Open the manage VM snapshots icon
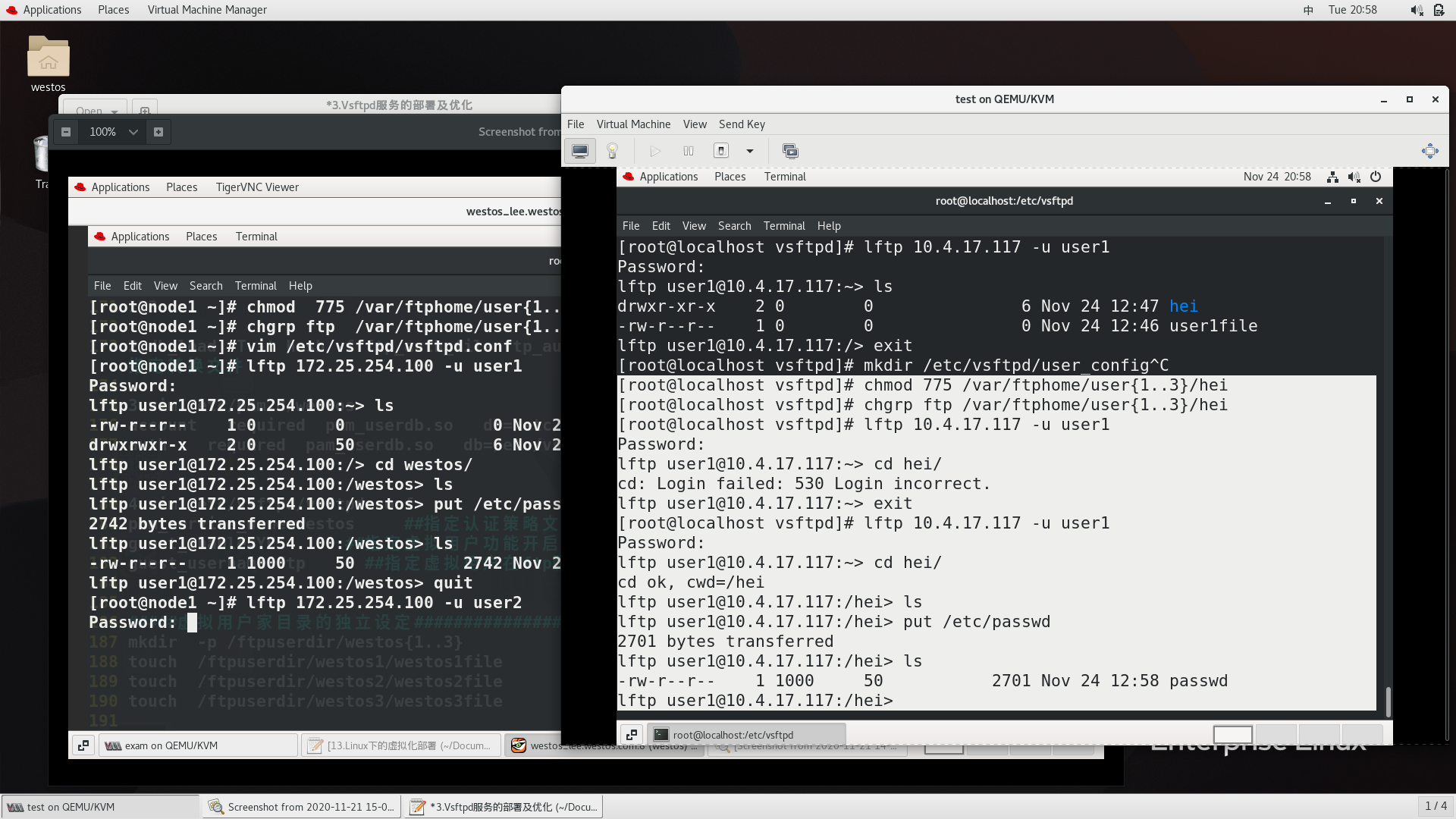 790,151
